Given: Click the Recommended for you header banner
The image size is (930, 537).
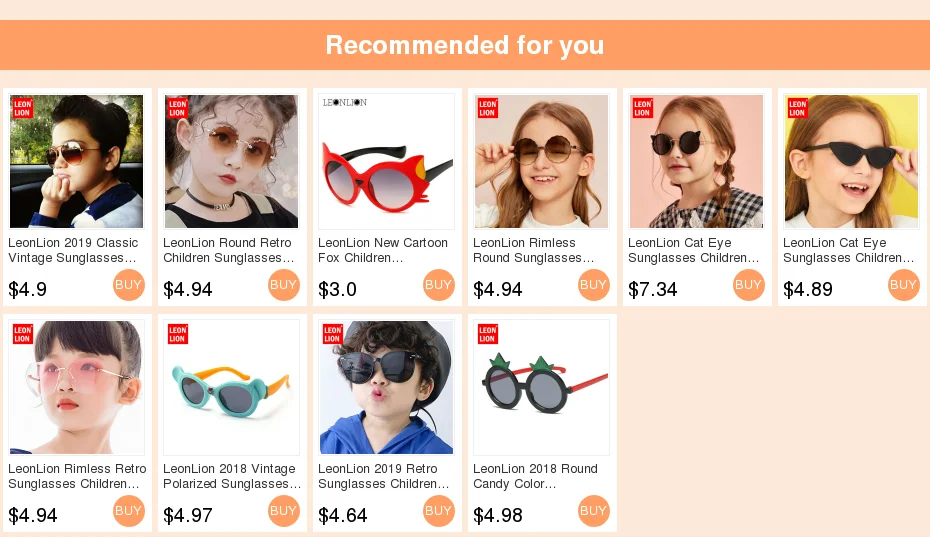Looking at the screenshot, I should [x=465, y=45].
